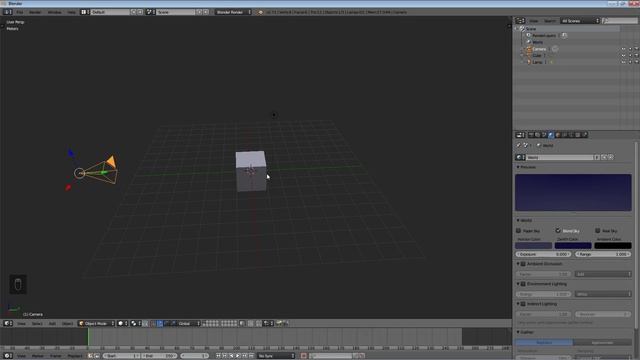Open the Scene selector field

pyautogui.click(x=176, y=12)
